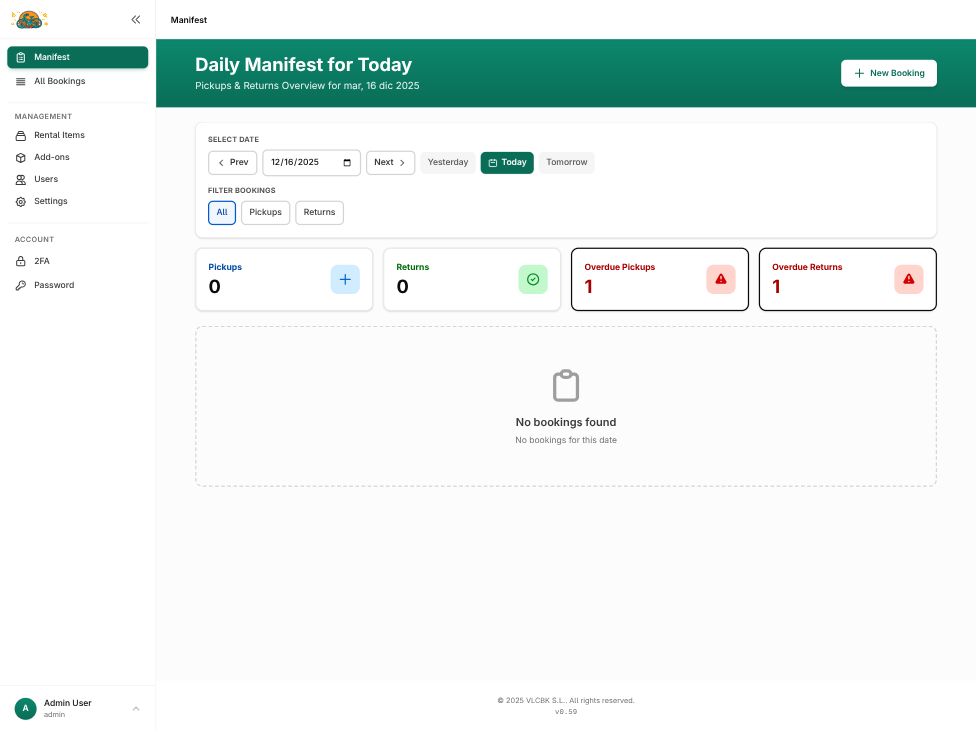The width and height of the screenshot is (976, 732).
Task: Expand the Admin User profile menu
Action: [x=135, y=708]
